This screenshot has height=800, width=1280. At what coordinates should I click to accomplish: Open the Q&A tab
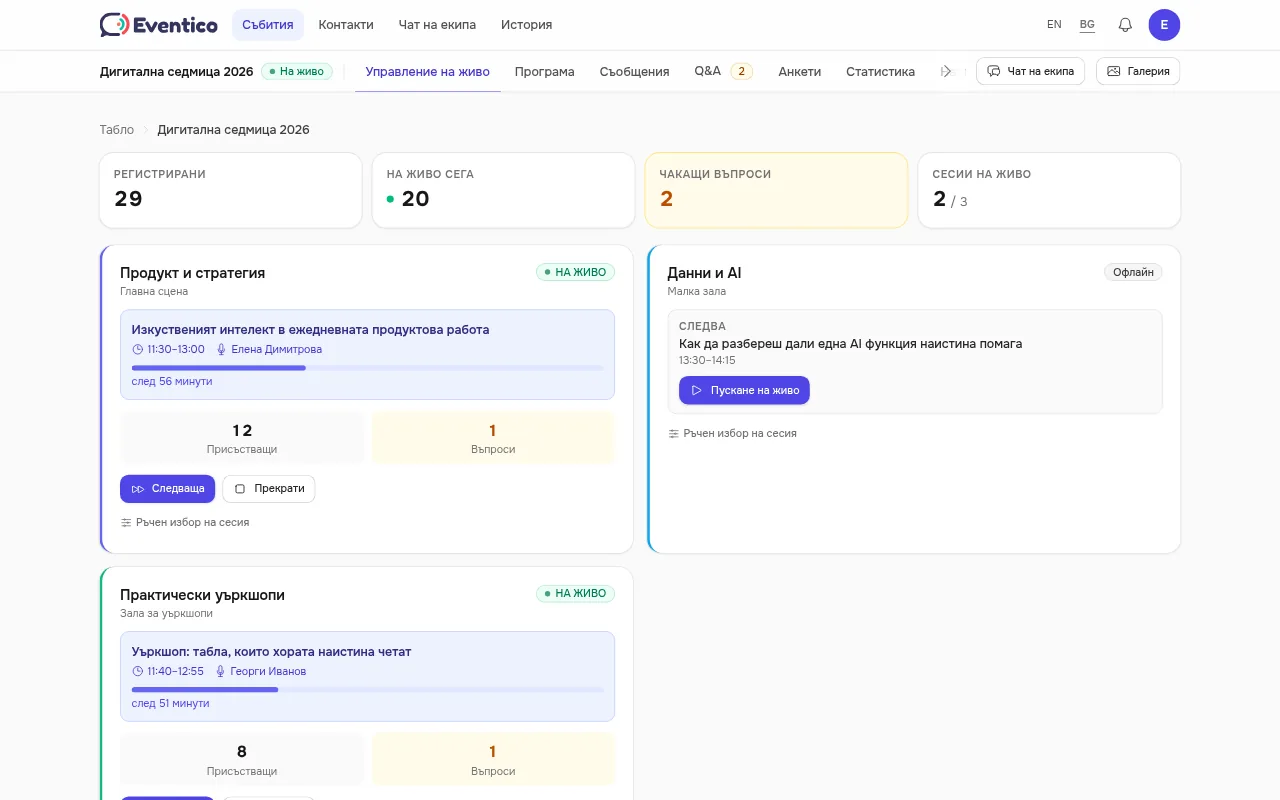(724, 72)
